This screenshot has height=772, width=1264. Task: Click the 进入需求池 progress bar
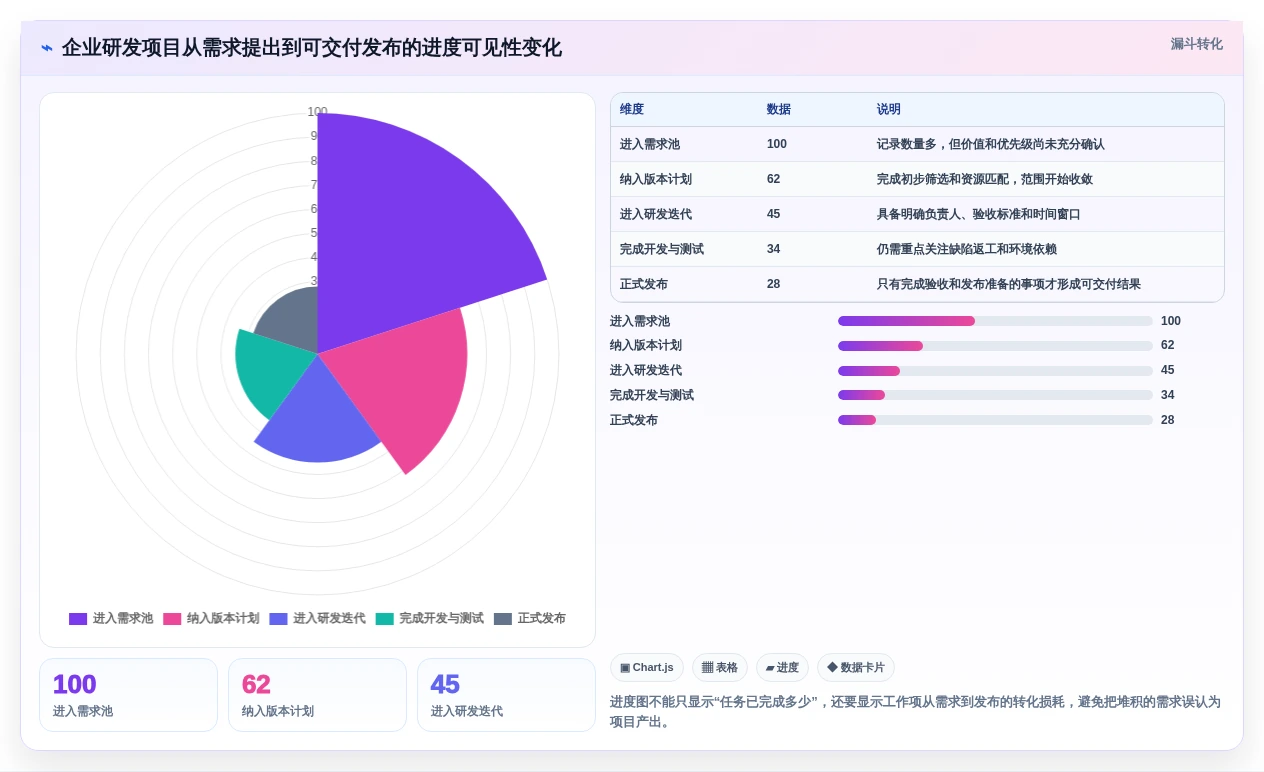point(995,321)
